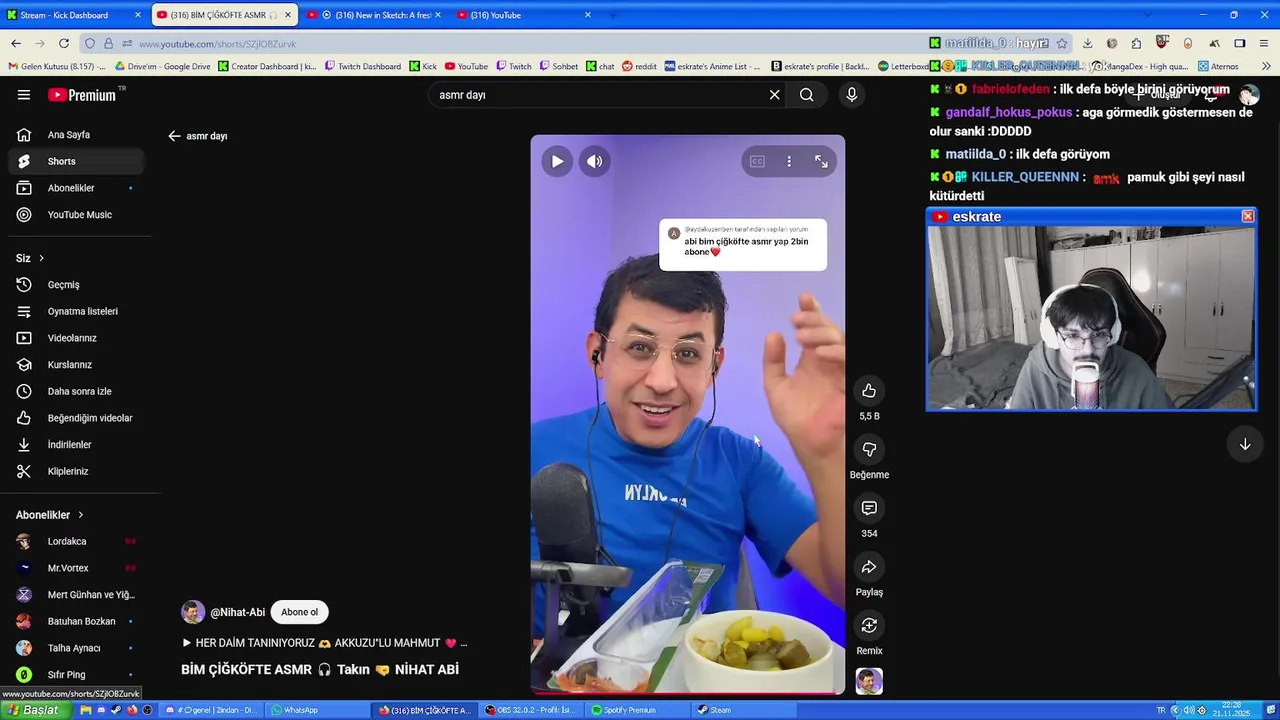Open Kurslarınız in the sidebar

click(75, 365)
